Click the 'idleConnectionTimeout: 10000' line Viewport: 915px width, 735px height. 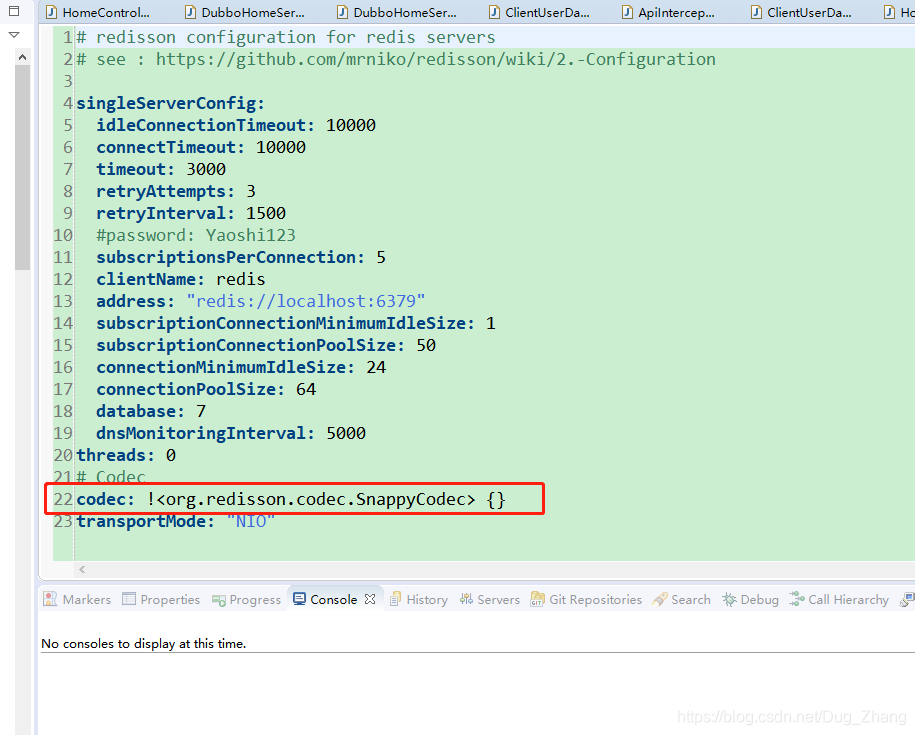pos(236,125)
